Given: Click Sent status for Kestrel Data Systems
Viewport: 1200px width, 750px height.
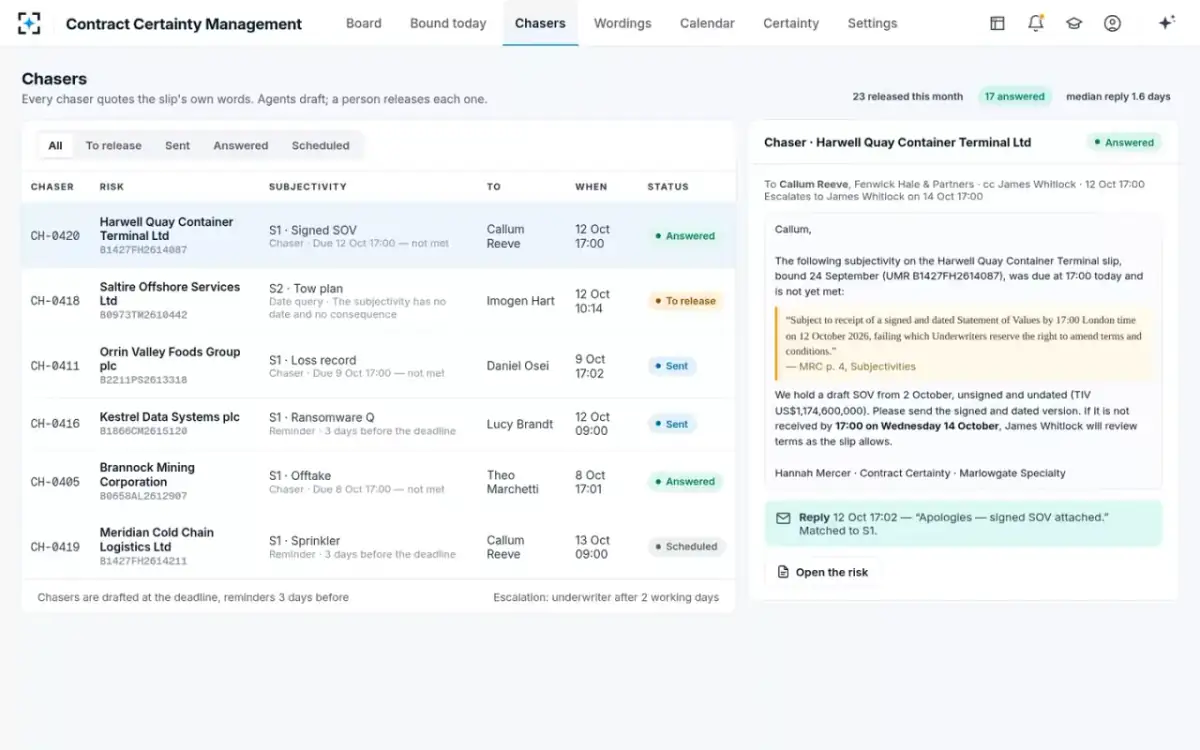Looking at the screenshot, I should [672, 424].
